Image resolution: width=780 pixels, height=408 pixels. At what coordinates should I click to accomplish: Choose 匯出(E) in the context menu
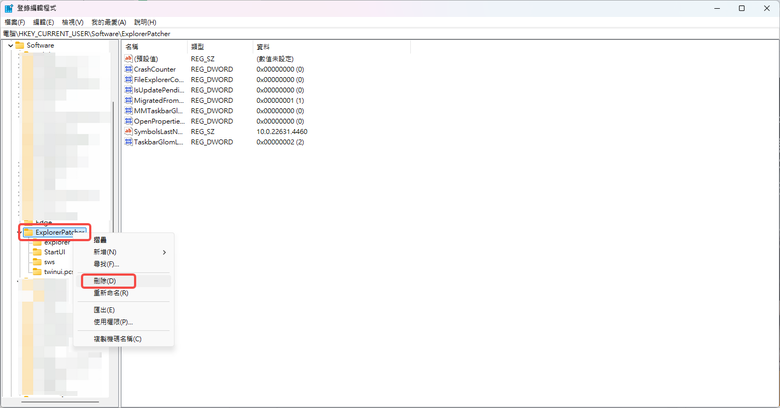pyautogui.click(x=123, y=310)
